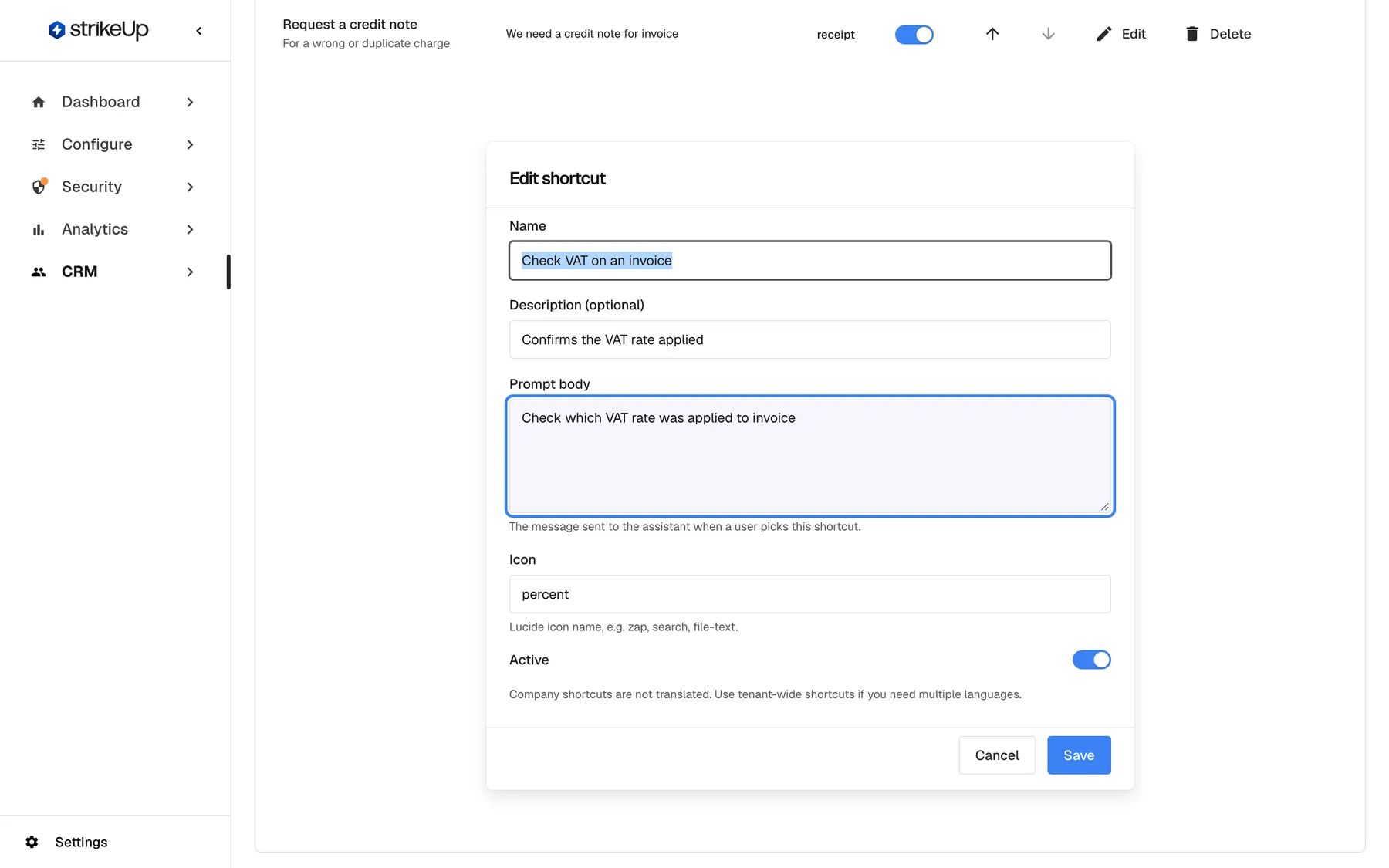Image resolution: width=1389 pixels, height=868 pixels.
Task: Expand the Analytics menu chevron
Action: [190, 229]
